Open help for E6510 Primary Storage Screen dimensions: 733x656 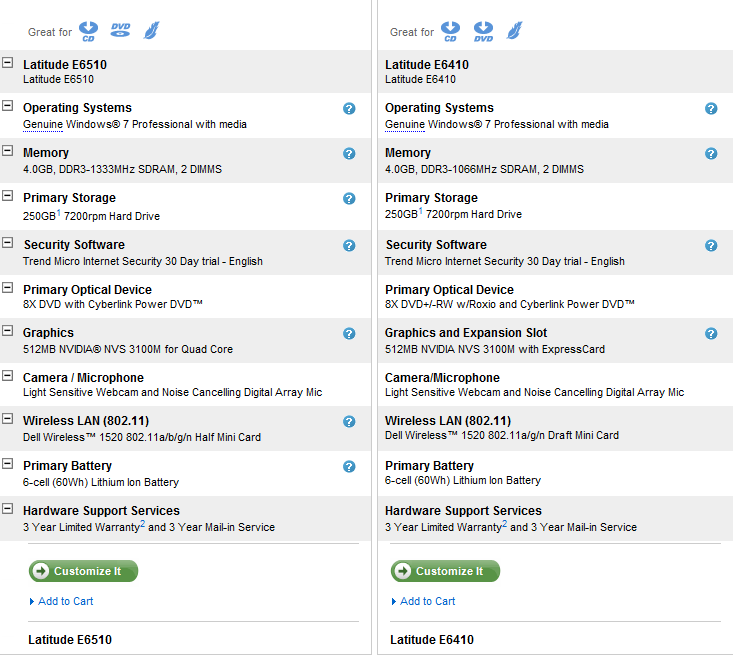point(349,198)
